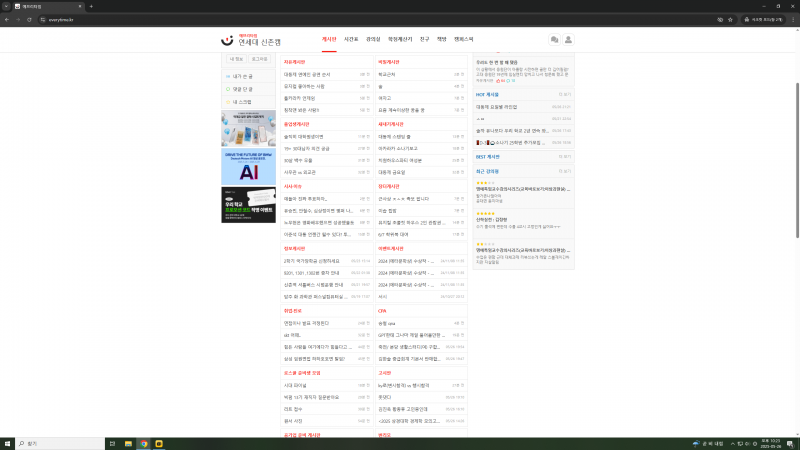Open the 학점계산기 tab

[400, 39]
